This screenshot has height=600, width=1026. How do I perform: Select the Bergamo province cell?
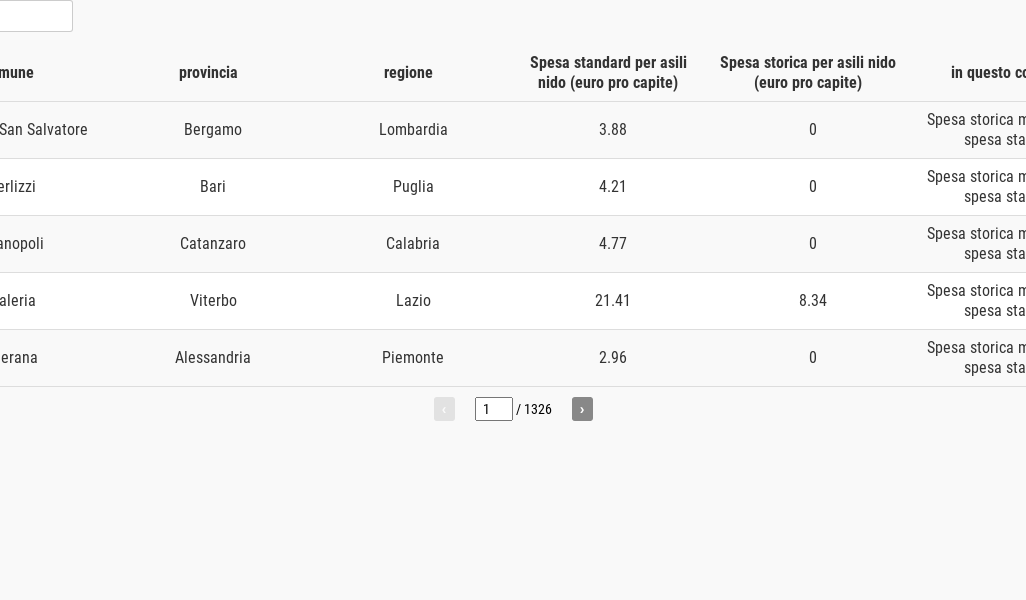point(213,130)
